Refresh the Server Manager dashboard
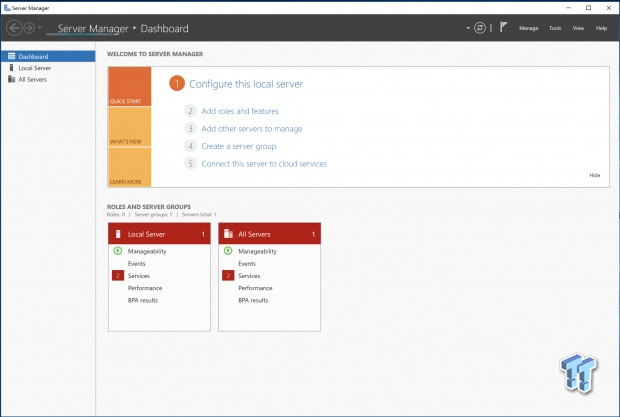The image size is (620, 417). [480, 28]
